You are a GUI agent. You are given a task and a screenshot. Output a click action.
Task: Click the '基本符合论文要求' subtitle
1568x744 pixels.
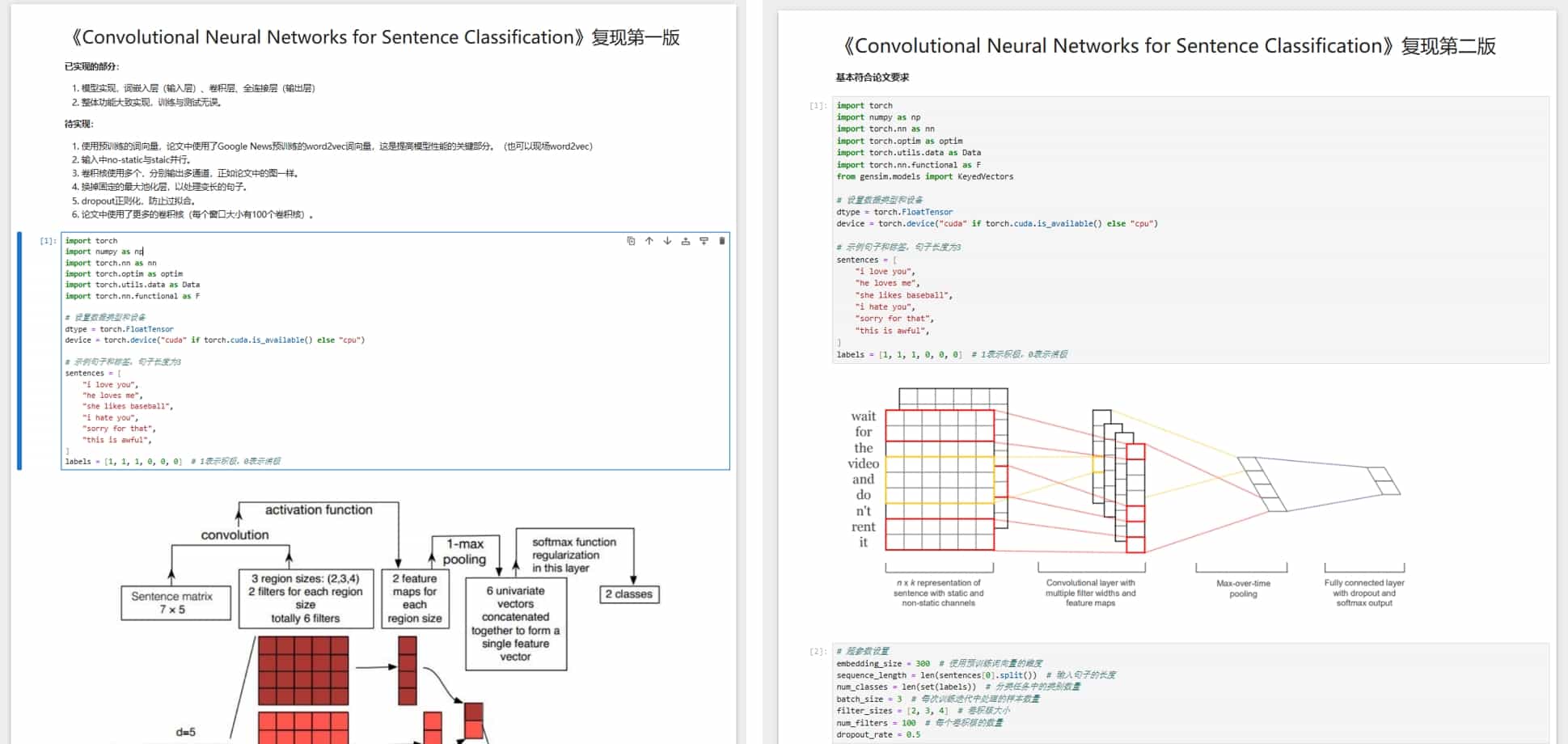pos(873,78)
